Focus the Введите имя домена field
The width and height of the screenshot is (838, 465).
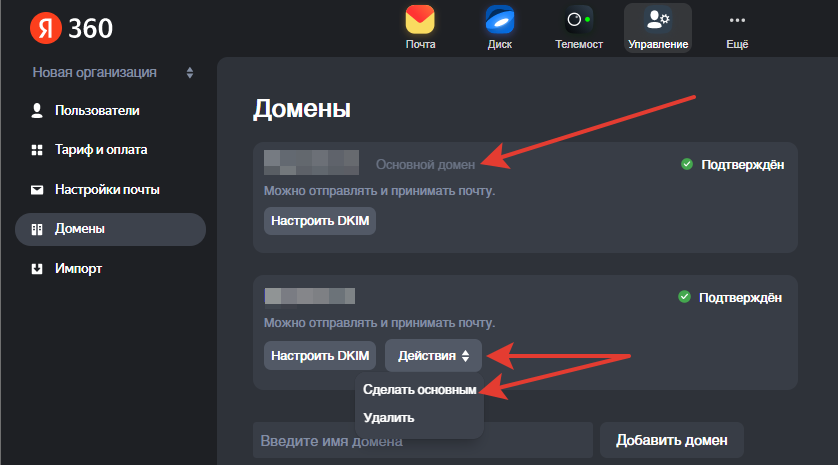(423, 440)
